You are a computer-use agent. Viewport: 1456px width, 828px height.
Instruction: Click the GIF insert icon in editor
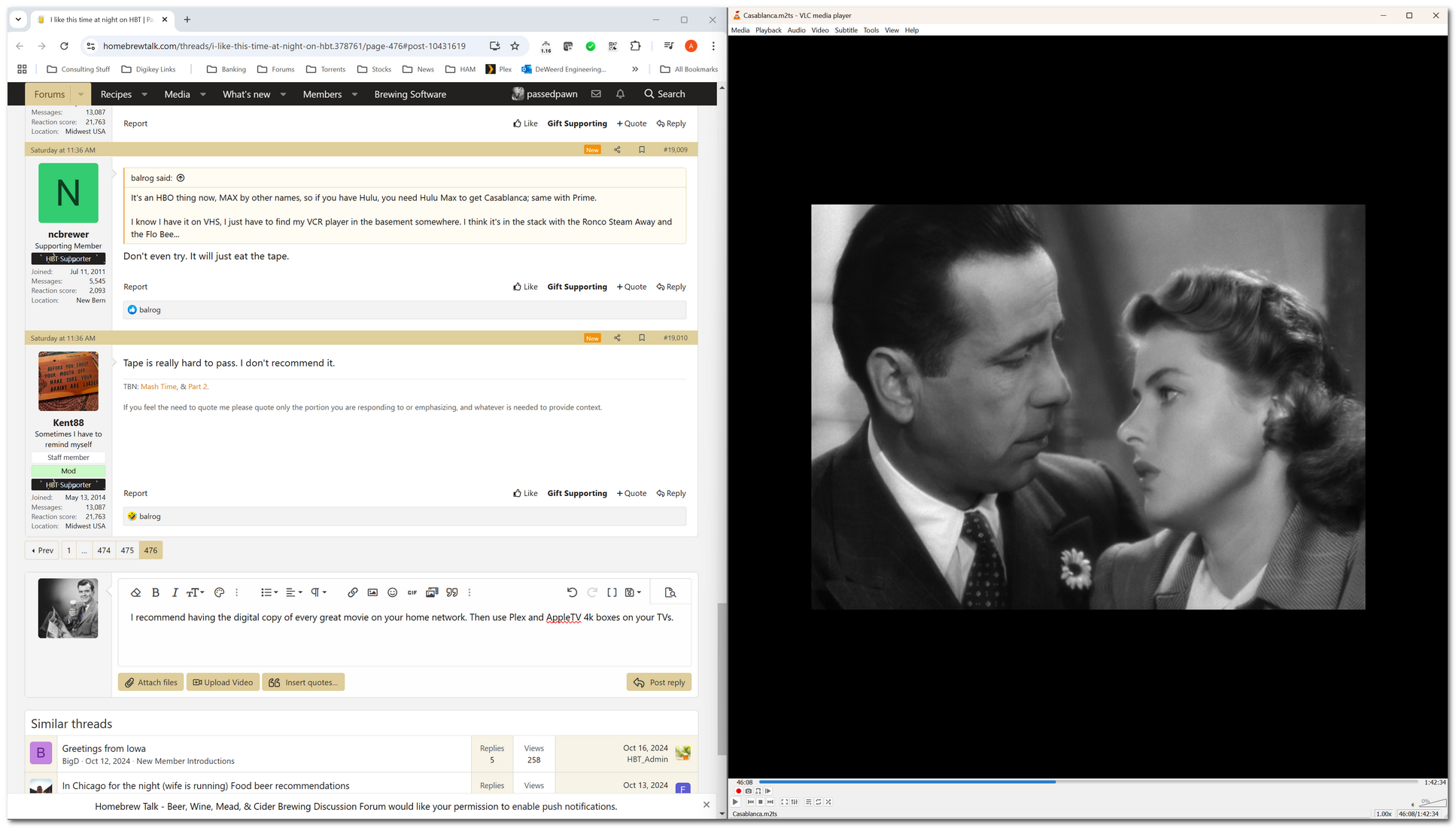[x=412, y=592]
